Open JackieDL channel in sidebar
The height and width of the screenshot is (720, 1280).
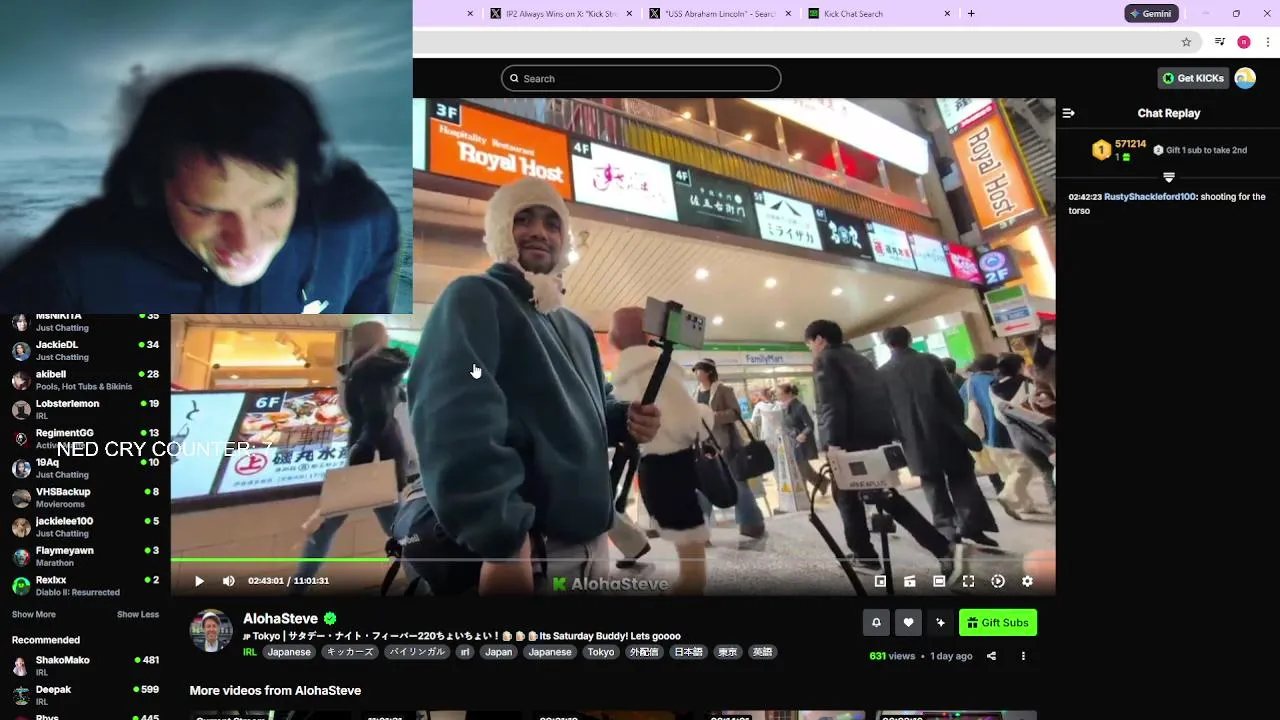click(85, 350)
